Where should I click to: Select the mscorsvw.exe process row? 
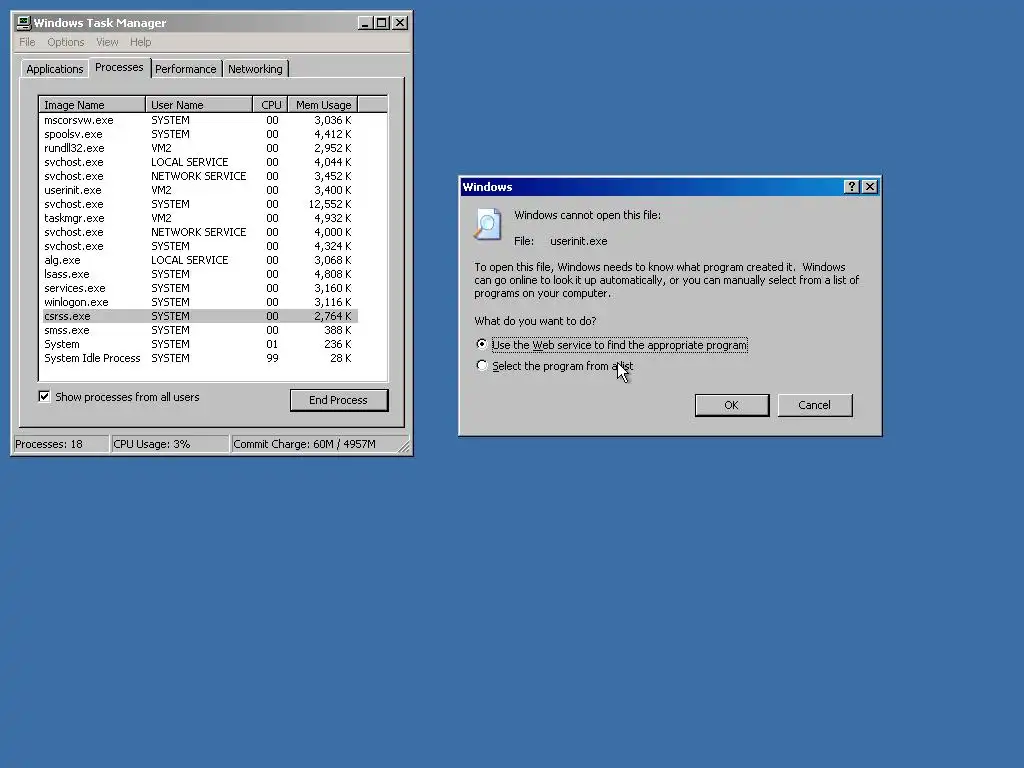[x=198, y=120]
